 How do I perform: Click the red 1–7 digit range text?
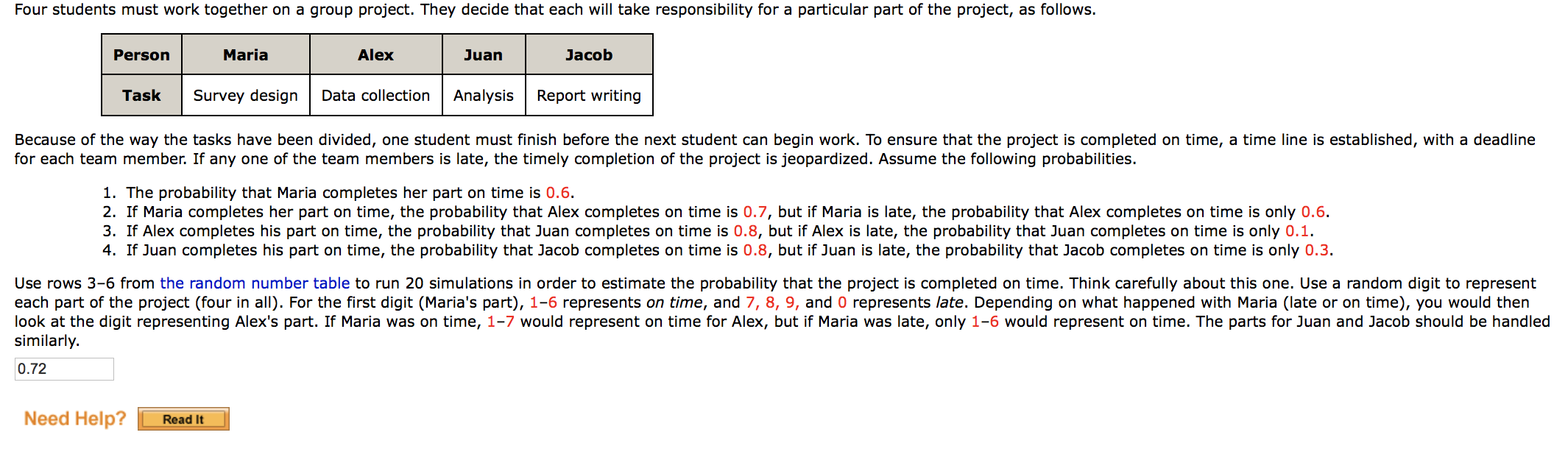click(501, 322)
